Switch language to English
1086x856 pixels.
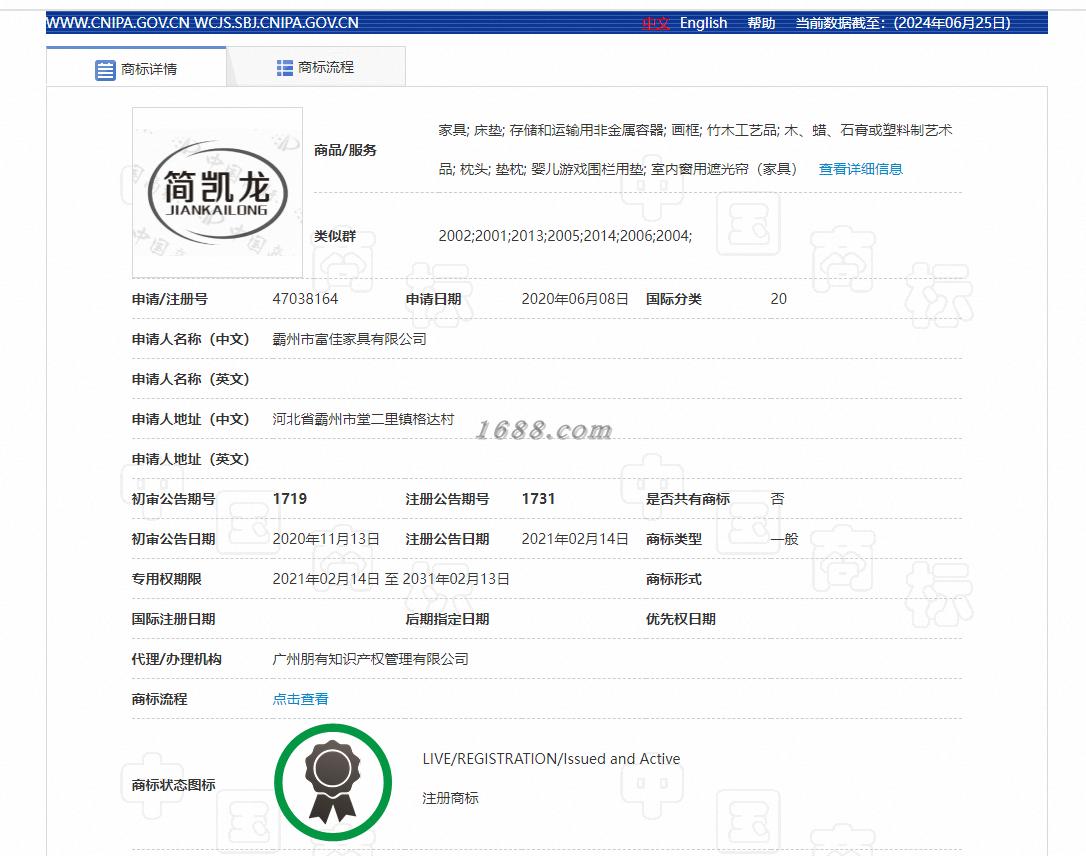click(x=704, y=23)
